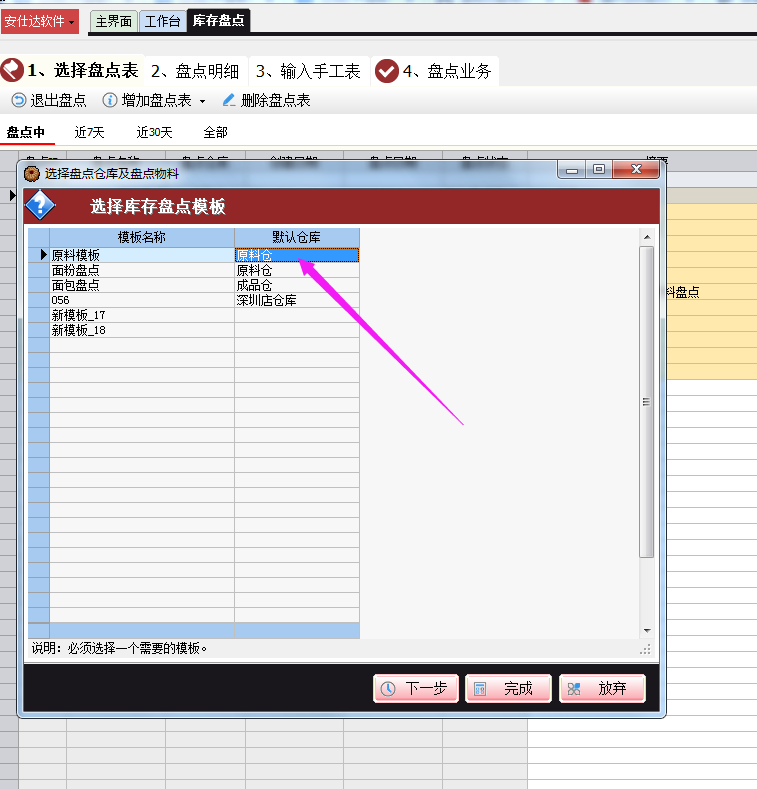Switch to the 主界面 tab
Screen dimensions: 757x789
point(114,21)
